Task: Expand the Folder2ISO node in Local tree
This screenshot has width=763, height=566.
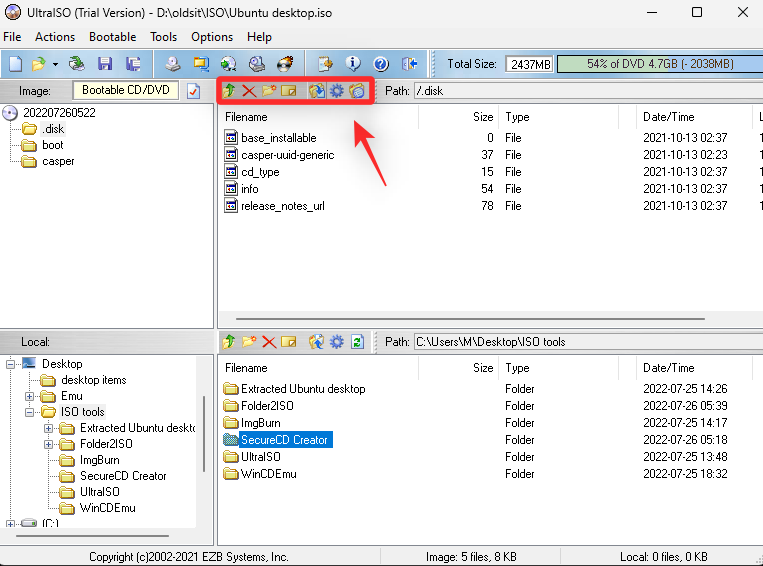Action: (48, 444)
